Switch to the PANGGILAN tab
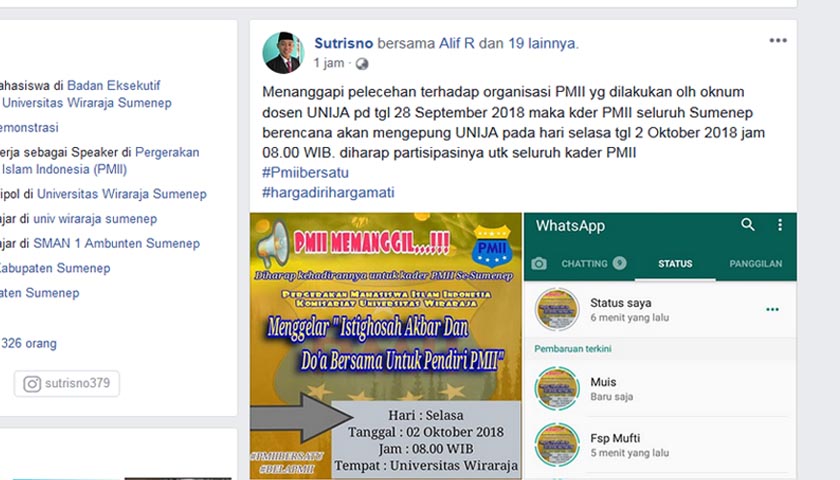 tap(755, 264)
